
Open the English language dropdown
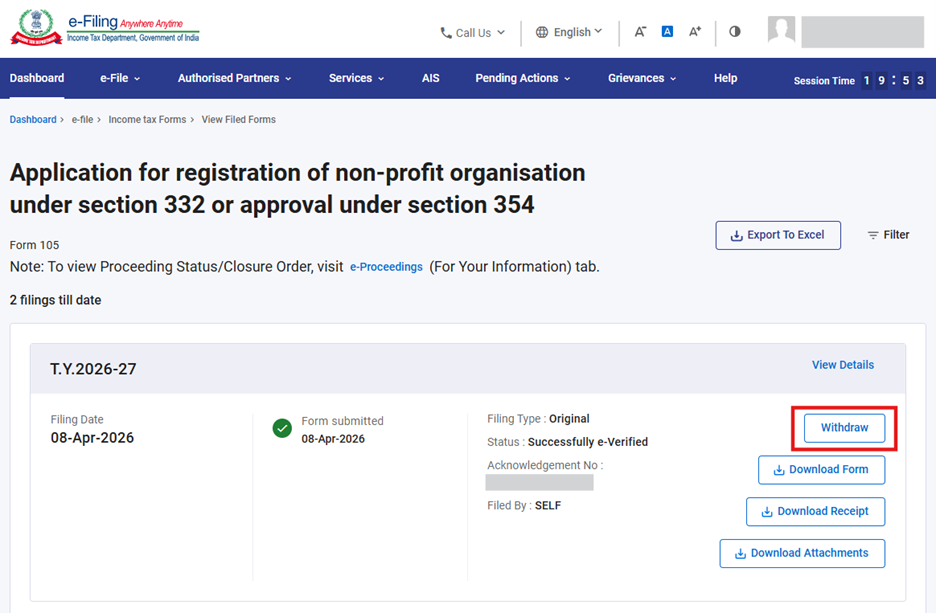tap(569, 32)
